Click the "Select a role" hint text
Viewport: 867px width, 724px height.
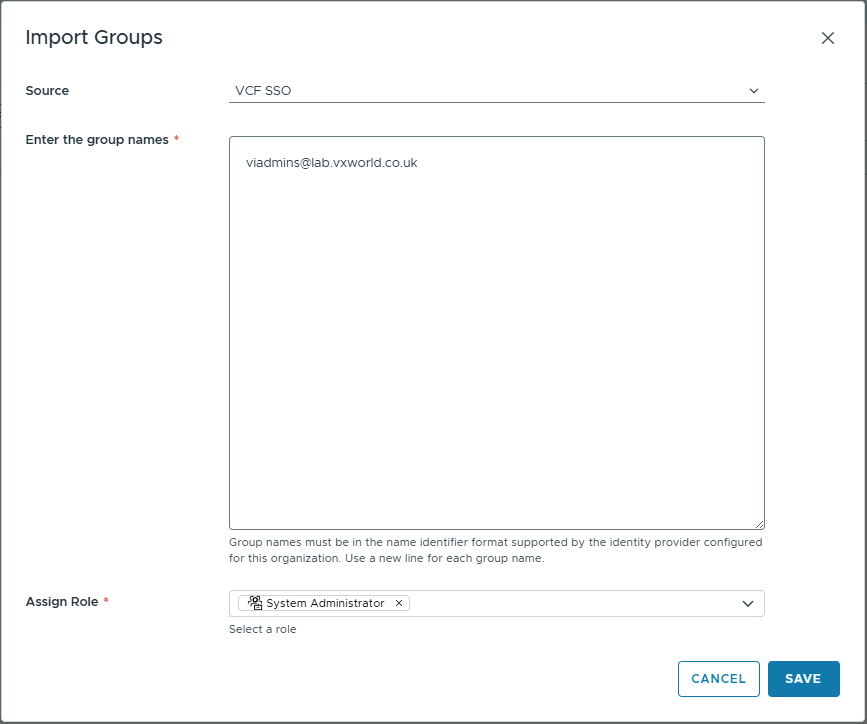pos(262,630)
